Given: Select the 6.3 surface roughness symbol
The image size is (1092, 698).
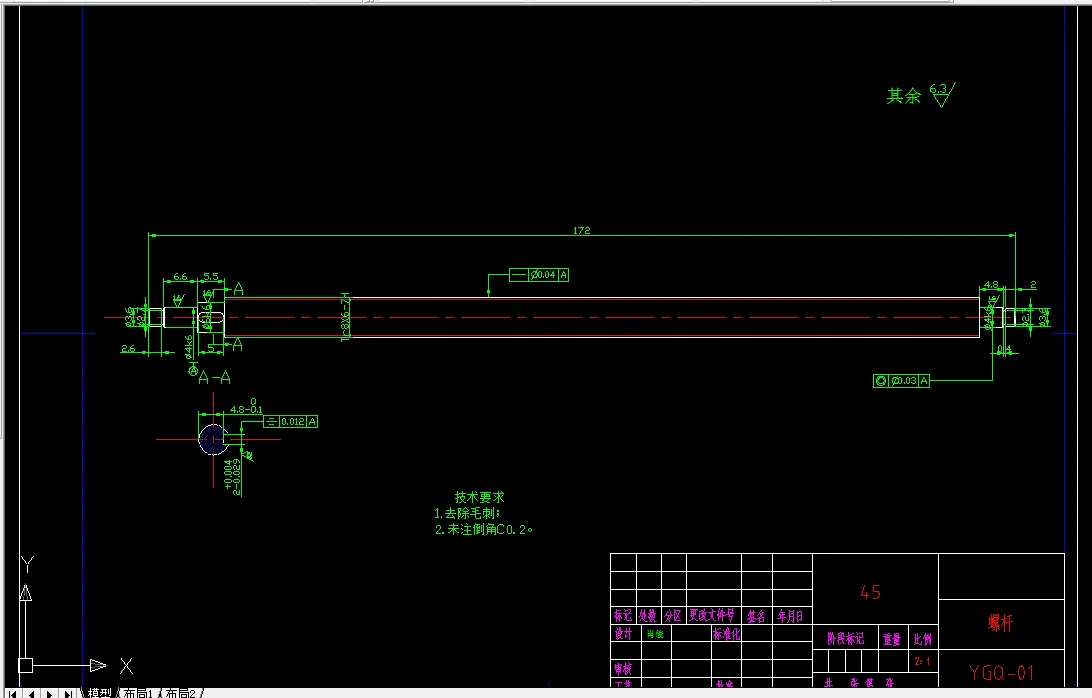Looking at the screenshot, I should [942, 95].
